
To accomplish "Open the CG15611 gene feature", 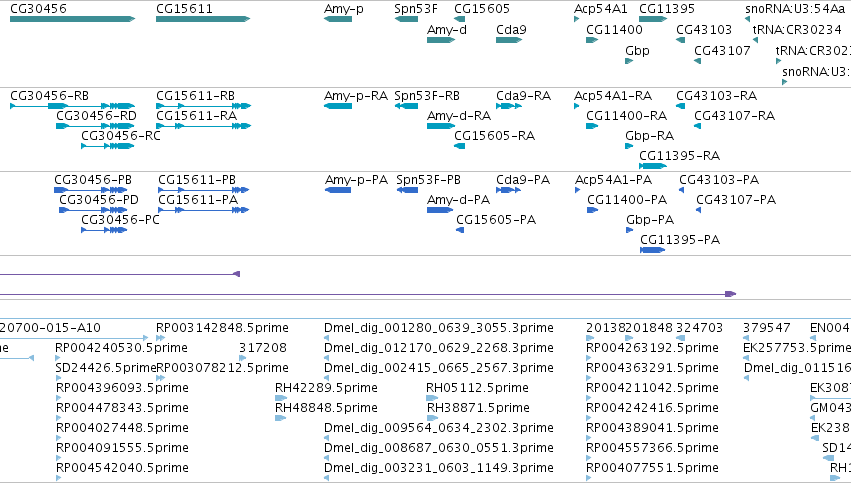I will coord(203,19).
